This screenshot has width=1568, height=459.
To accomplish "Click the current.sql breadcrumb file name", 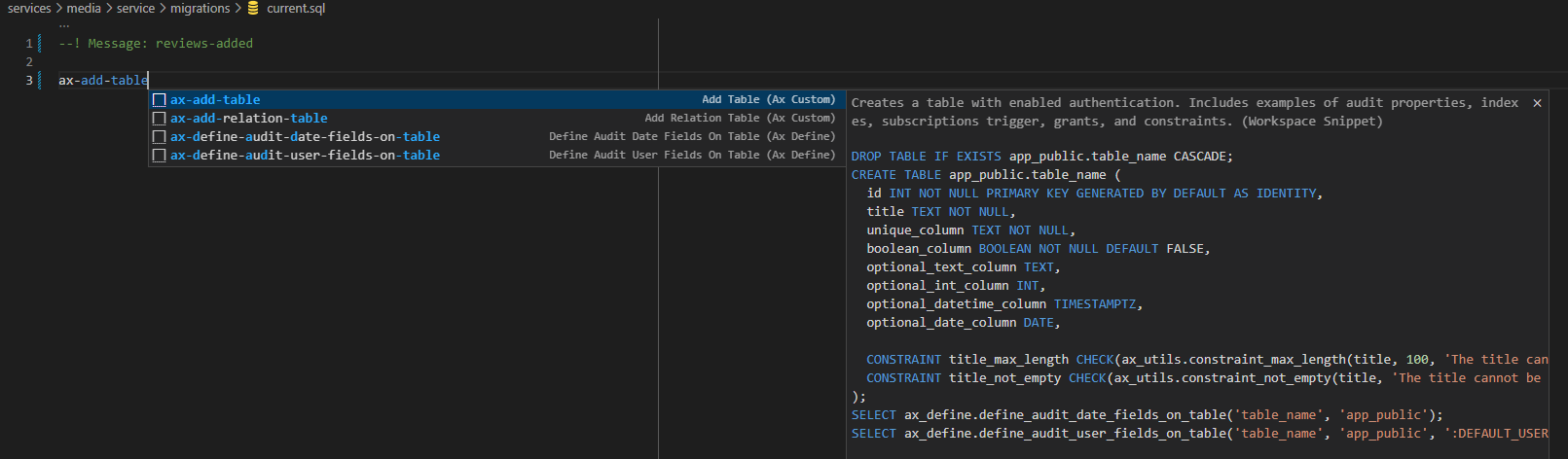I will pyautogui.click(x=296, y=9).
